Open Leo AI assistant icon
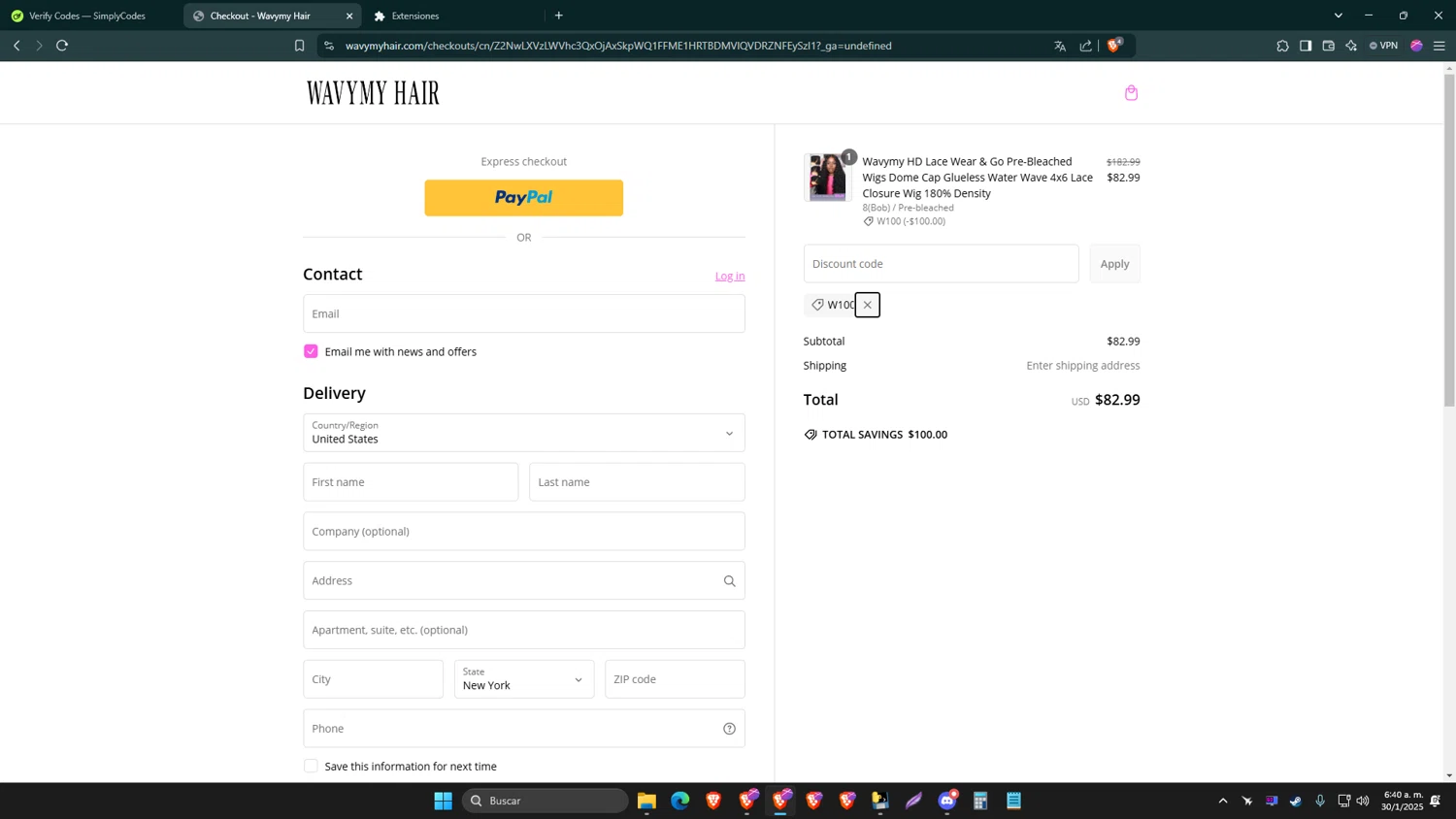This screenshot has width=1456, height=819. 1351,46
